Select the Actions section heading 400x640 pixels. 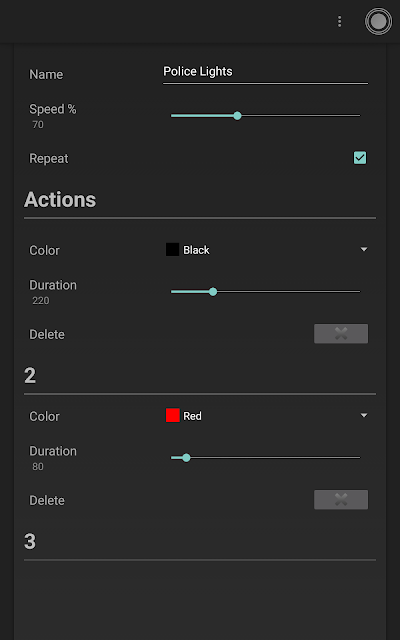tap(60, 200)
